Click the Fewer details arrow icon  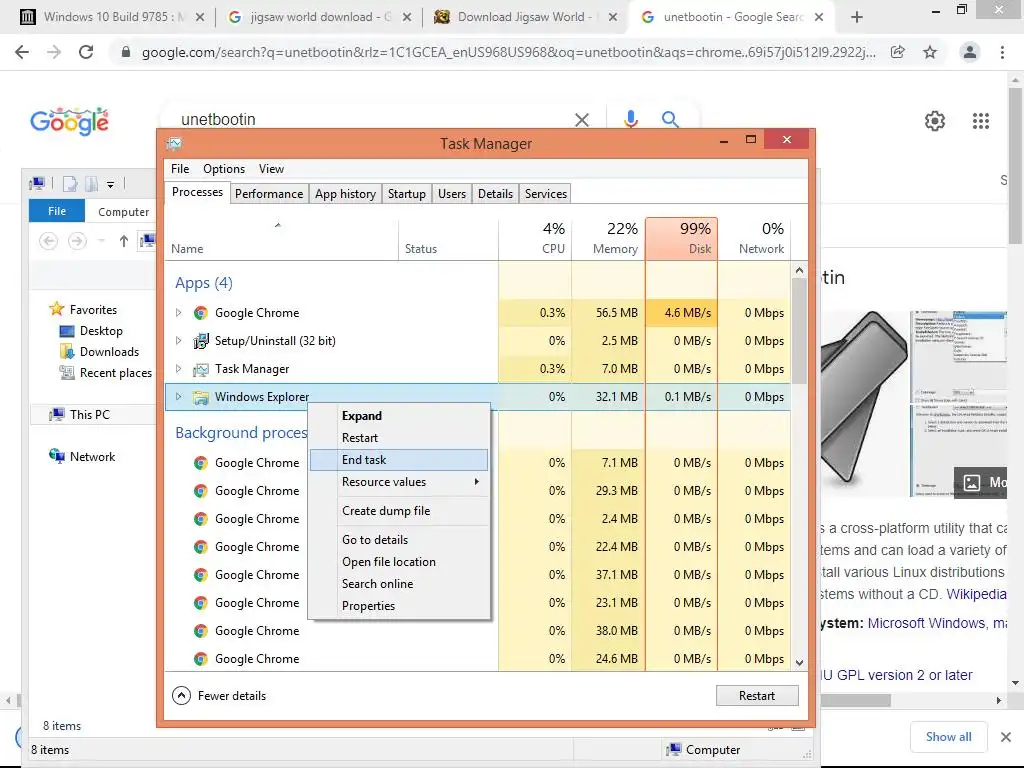point(182,696)
